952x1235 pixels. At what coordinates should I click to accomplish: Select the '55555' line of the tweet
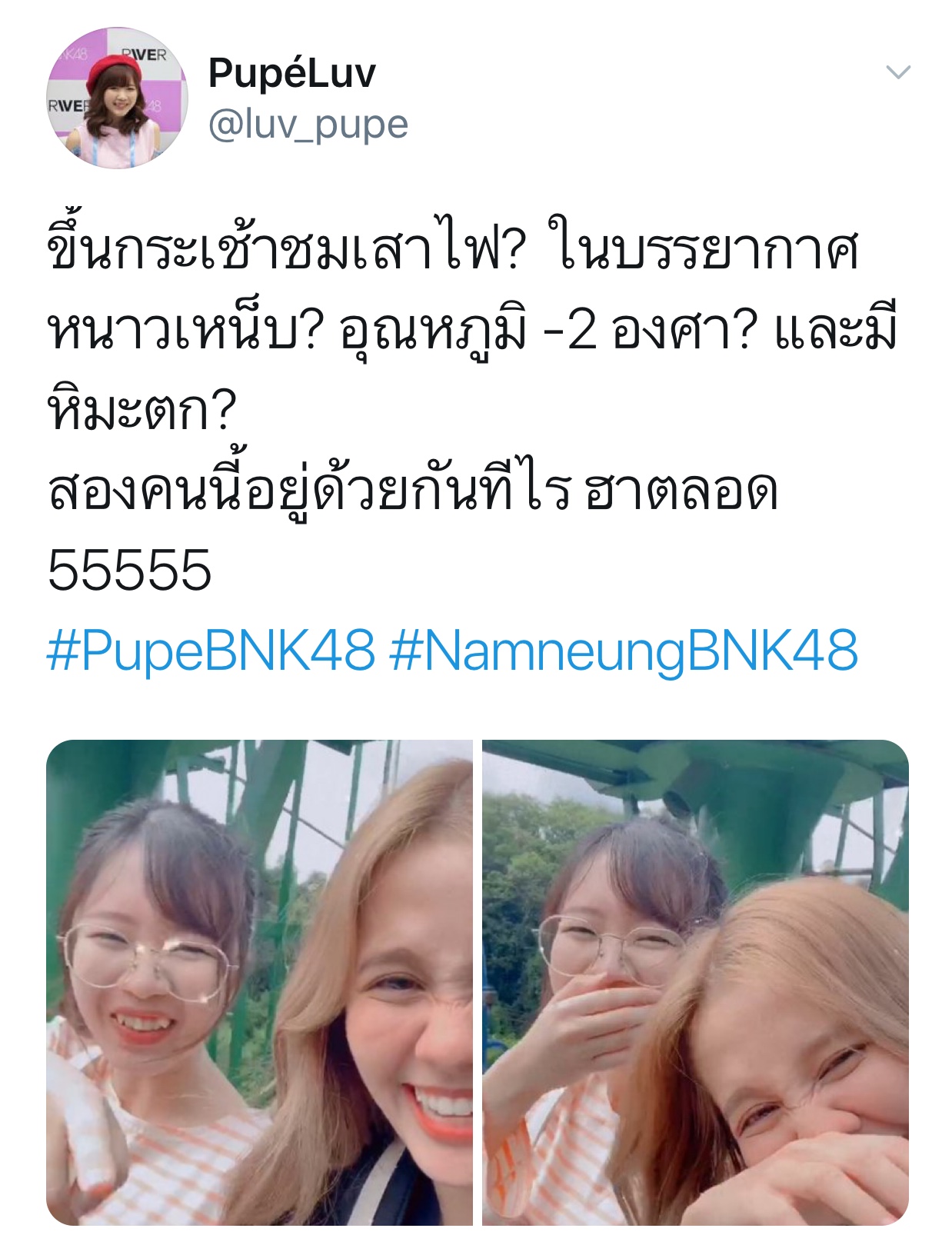pos(129,570)
